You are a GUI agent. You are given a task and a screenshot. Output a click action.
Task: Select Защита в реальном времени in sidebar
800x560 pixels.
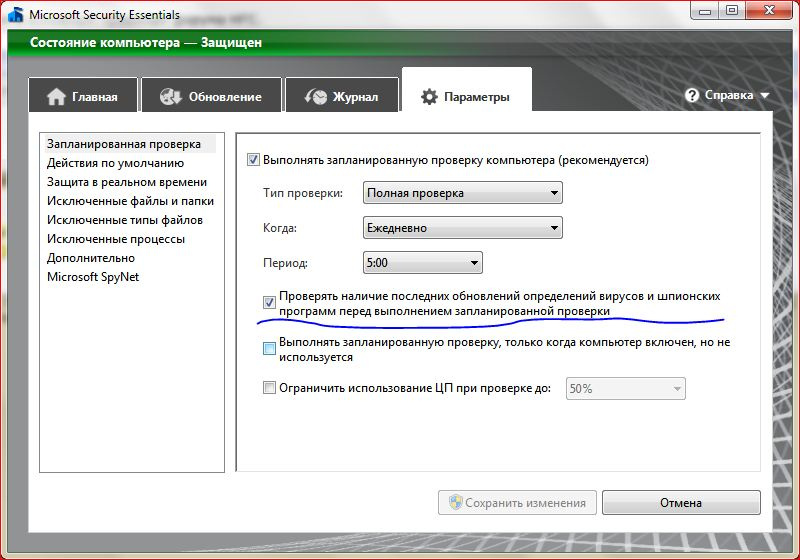click(x=127, y=182)
